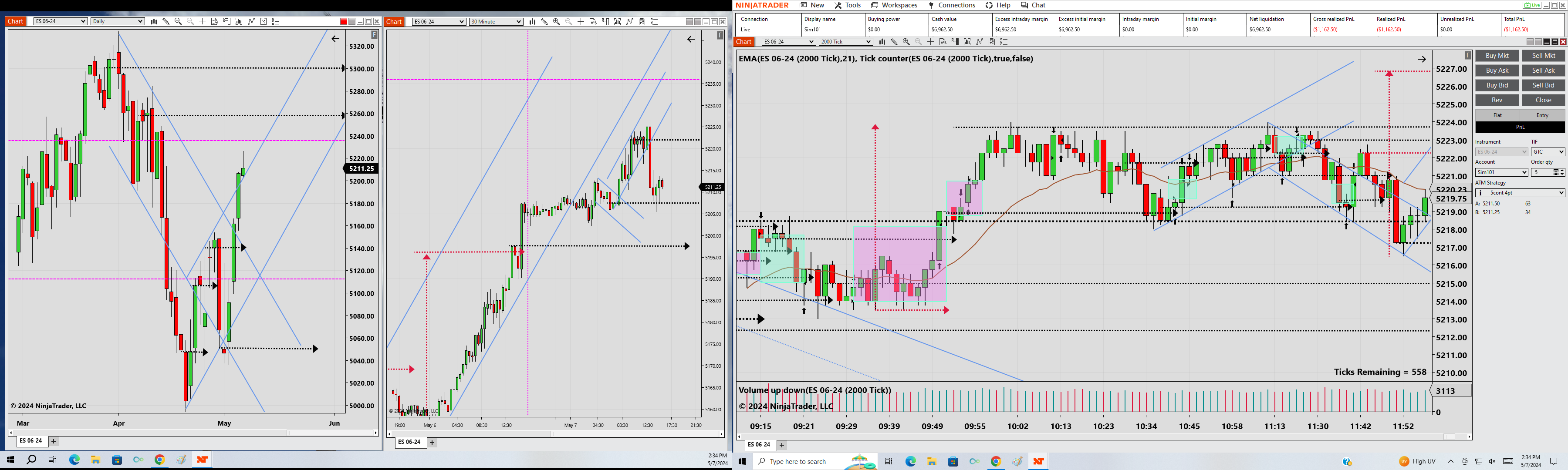Image resolution: width=1568 pixels, height=470 pixels.
Task: Expand ES 06-24 instrument dropdown in Daily chart
Action: tap(60, 21)
